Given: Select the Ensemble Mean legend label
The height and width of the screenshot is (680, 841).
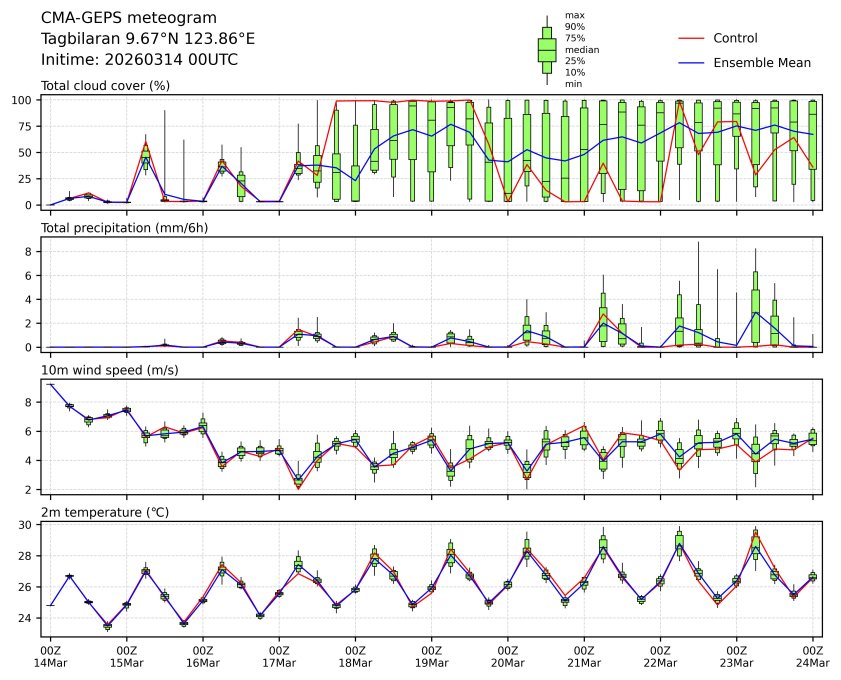Looking at the screenshot, I should (x=761, y=62).
